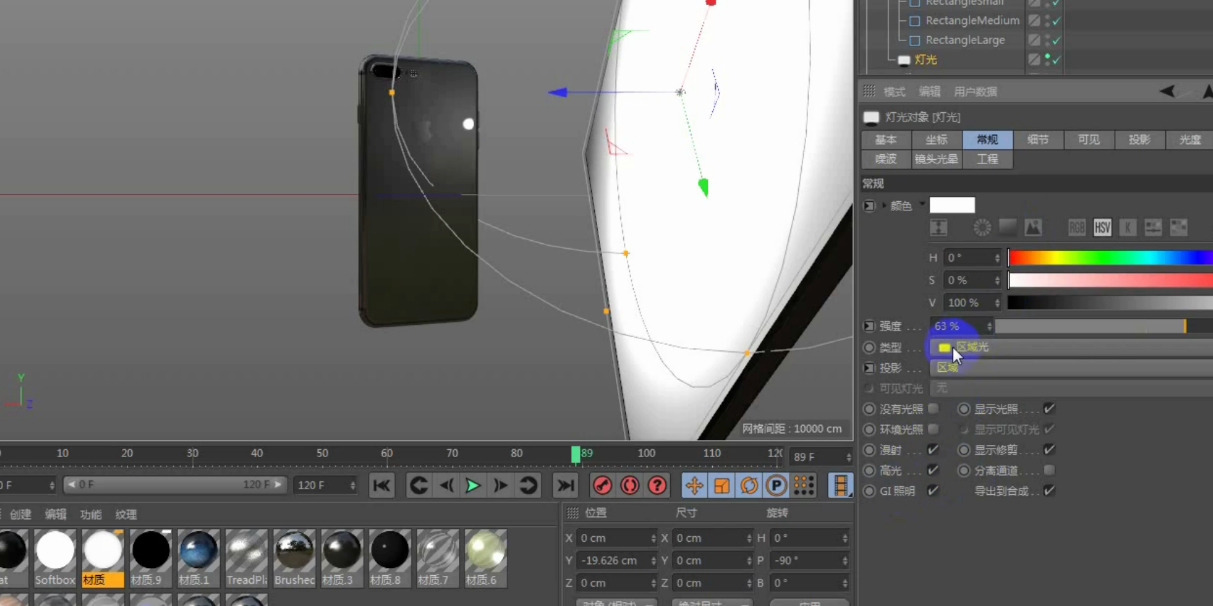Toggle scale keying icon
This screenshot has width=1213, height=606.
point(721,485)
